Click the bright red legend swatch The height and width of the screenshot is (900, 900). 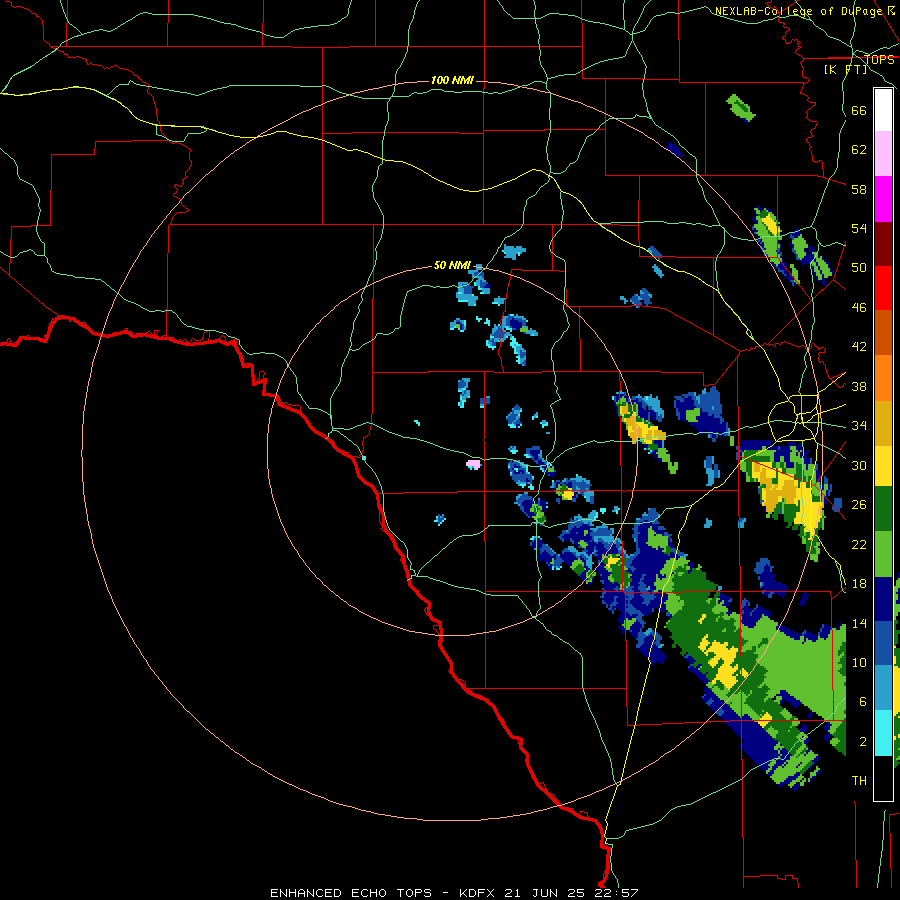pyautogui.click(x=883, y=288)
